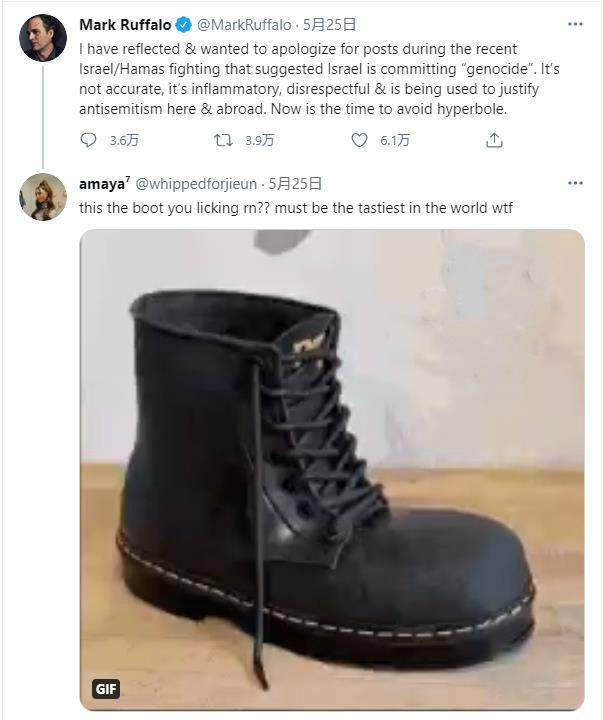Click the 3.9万 retweet count
The width and height of the screenshot is (603, 720).
[260, 142]
